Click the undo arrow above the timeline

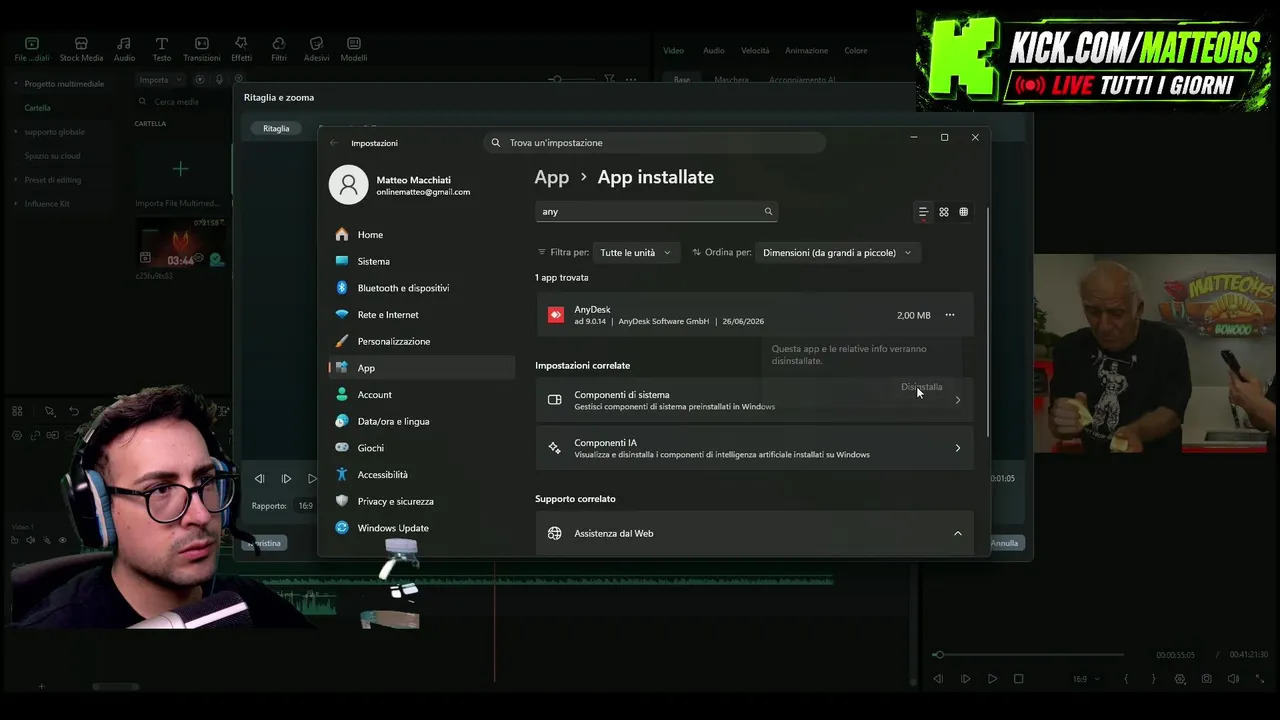pyautogui.click(x=73, y=411)
